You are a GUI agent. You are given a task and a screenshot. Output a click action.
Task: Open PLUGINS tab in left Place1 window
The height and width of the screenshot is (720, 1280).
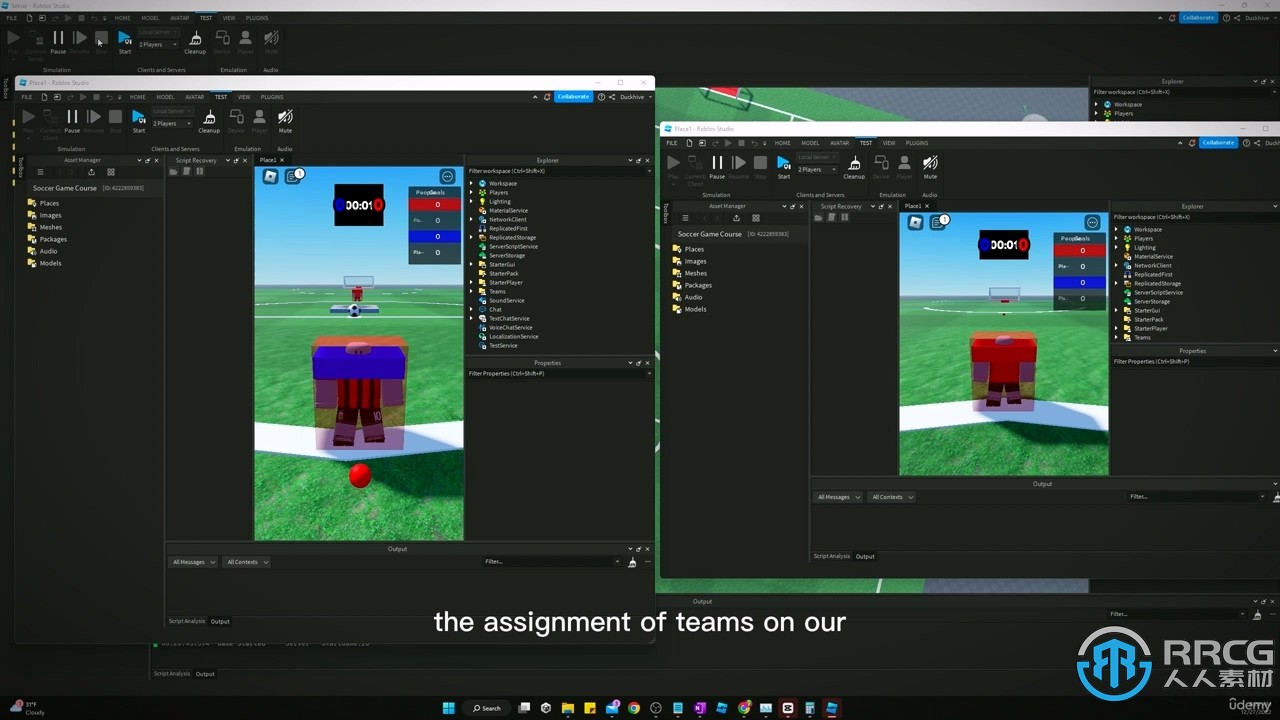(x=272, y=97)
